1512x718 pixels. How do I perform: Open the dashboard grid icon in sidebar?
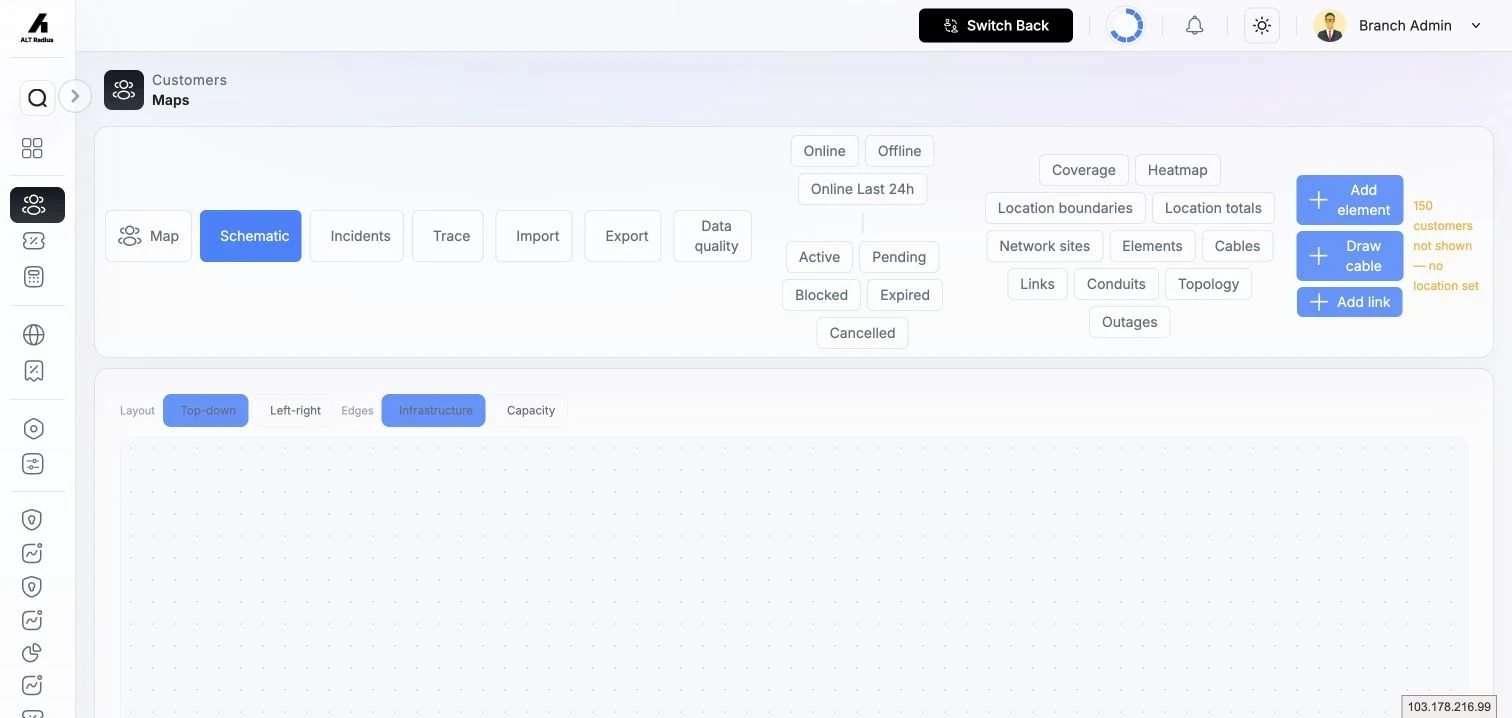pos(33,148)
